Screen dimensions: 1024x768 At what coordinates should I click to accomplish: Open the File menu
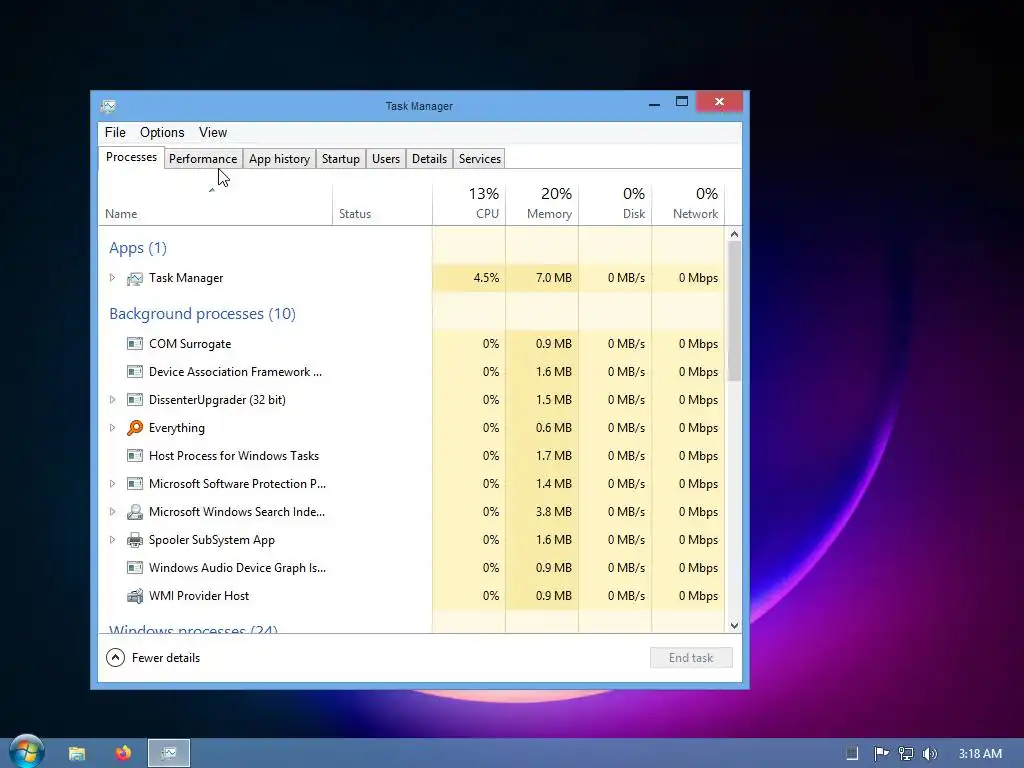tap(115, 133)
